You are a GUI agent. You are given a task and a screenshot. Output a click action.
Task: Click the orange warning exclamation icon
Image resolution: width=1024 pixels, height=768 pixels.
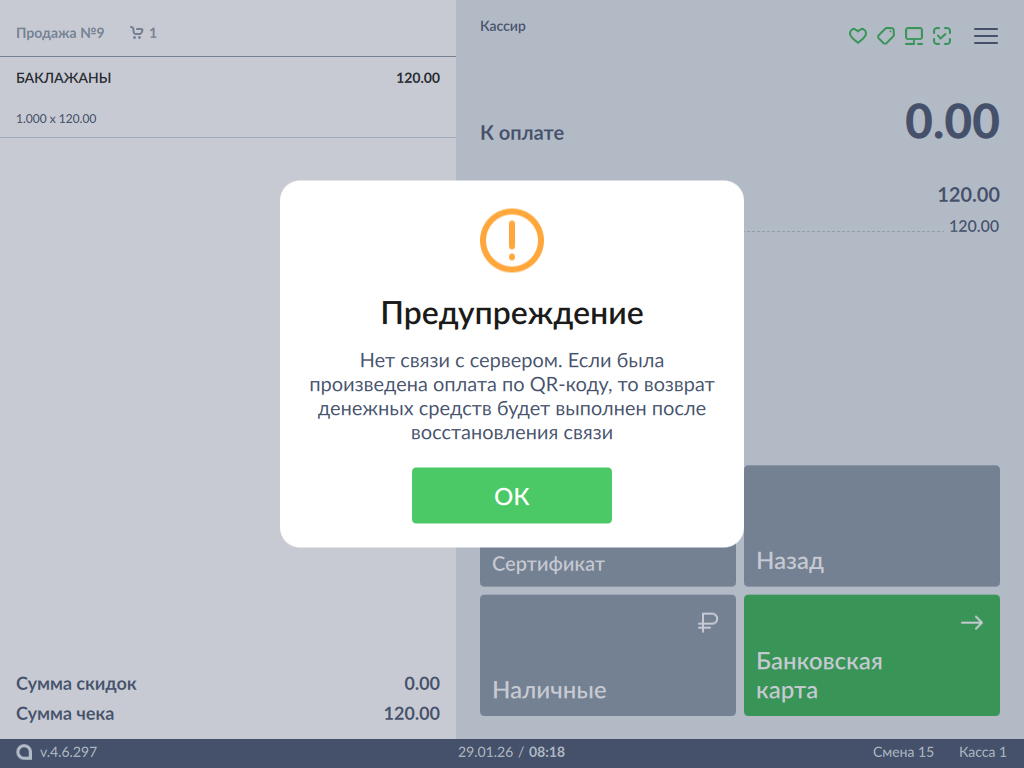click(x=511, y=240)
